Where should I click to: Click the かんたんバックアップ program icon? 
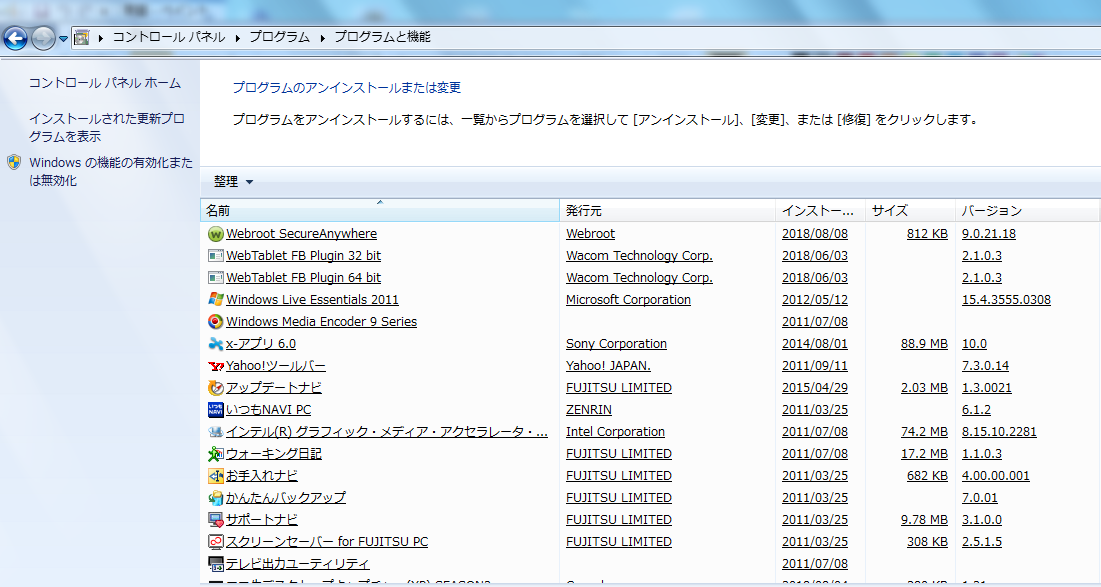(x=216, y=498)
